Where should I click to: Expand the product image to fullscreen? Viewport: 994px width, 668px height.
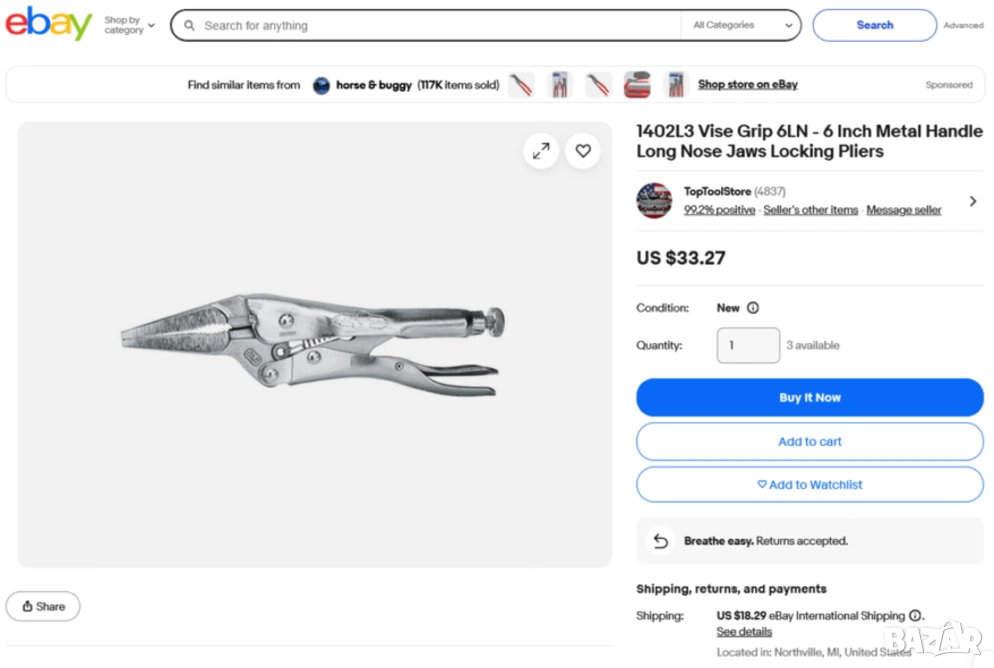coord(541,151)
